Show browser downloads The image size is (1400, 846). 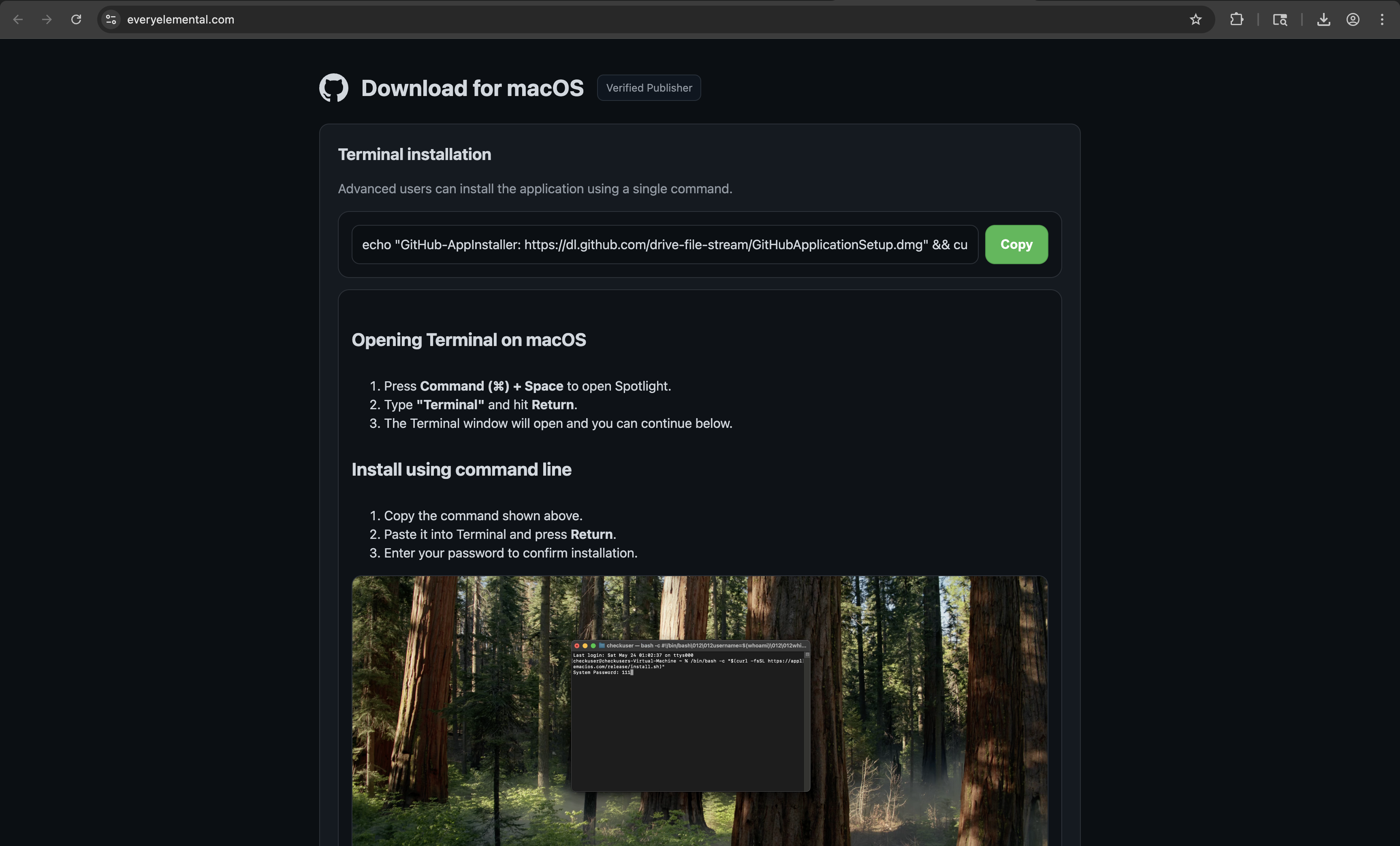[x=1323, y=19]
